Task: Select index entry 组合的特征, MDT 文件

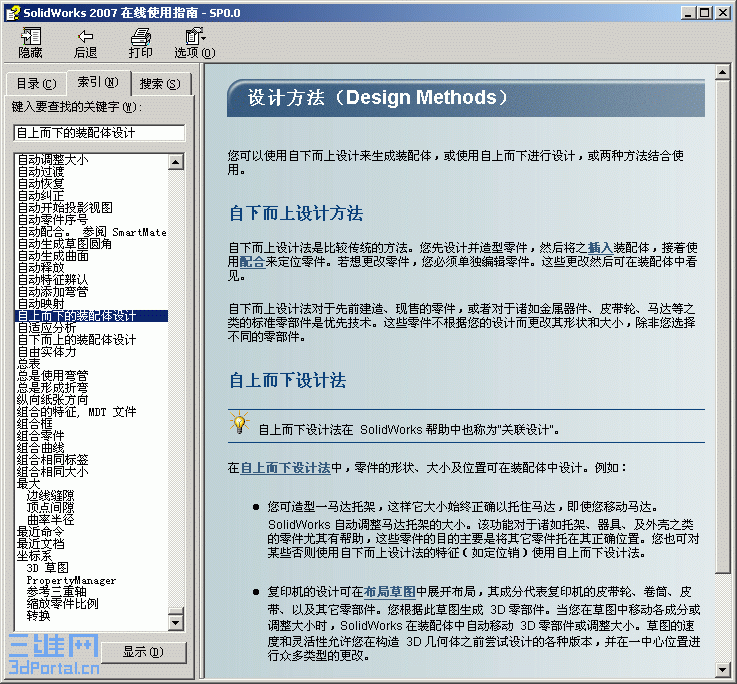Action: (x=77, y=412)
